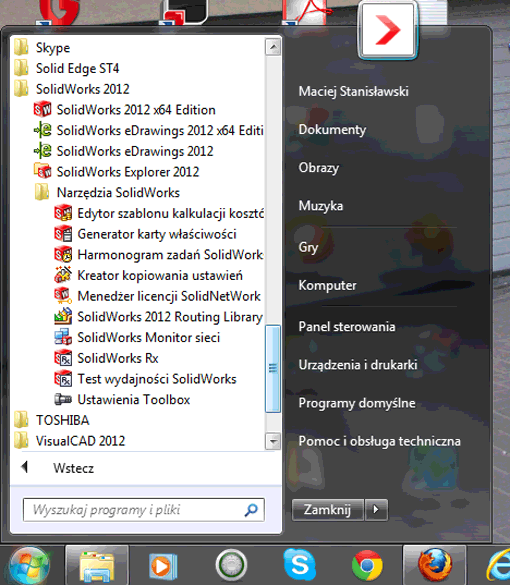Click the programs list scrollbar thumb
The height and width of the screenshot is (585, 510).
pyautogui.click(x=273, y=369)
